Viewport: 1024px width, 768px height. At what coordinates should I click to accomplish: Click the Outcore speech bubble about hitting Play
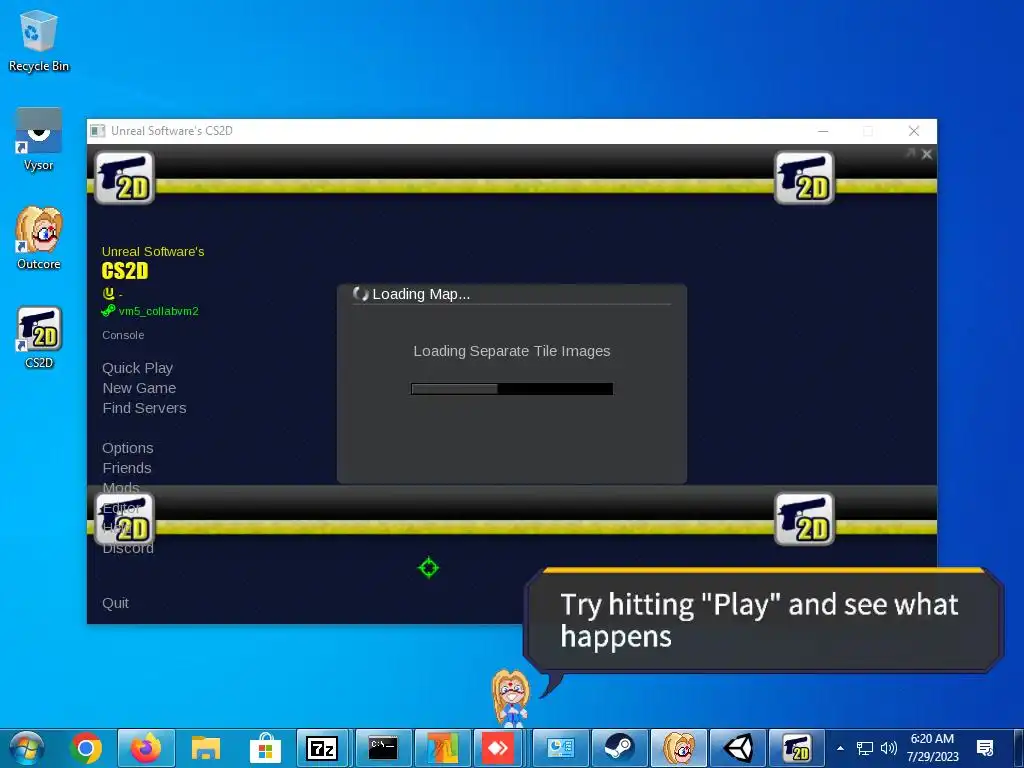coord(763,620)
